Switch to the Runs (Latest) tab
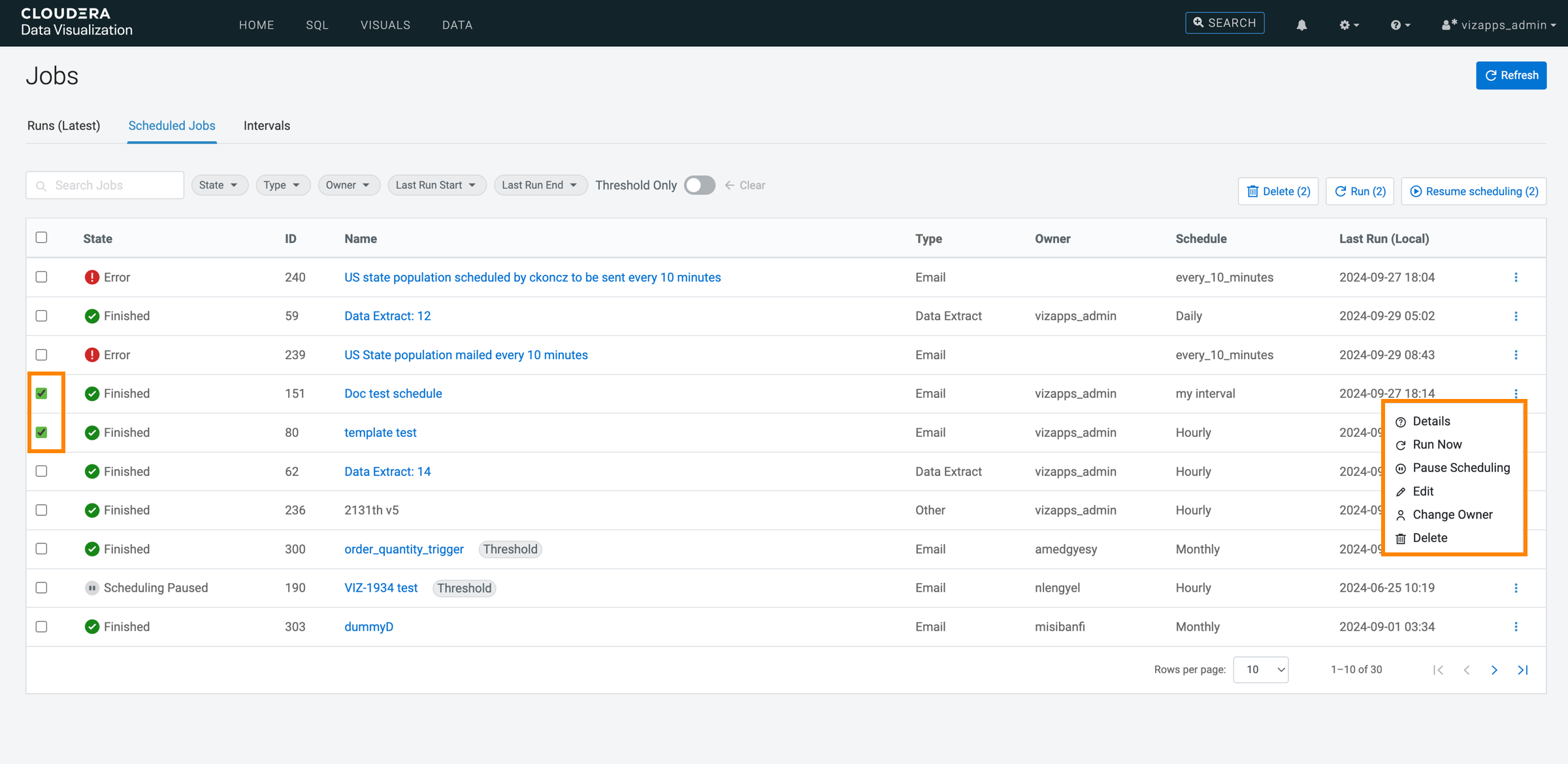The height and width of the screenshot is (764, 1568). click(63, 126)
